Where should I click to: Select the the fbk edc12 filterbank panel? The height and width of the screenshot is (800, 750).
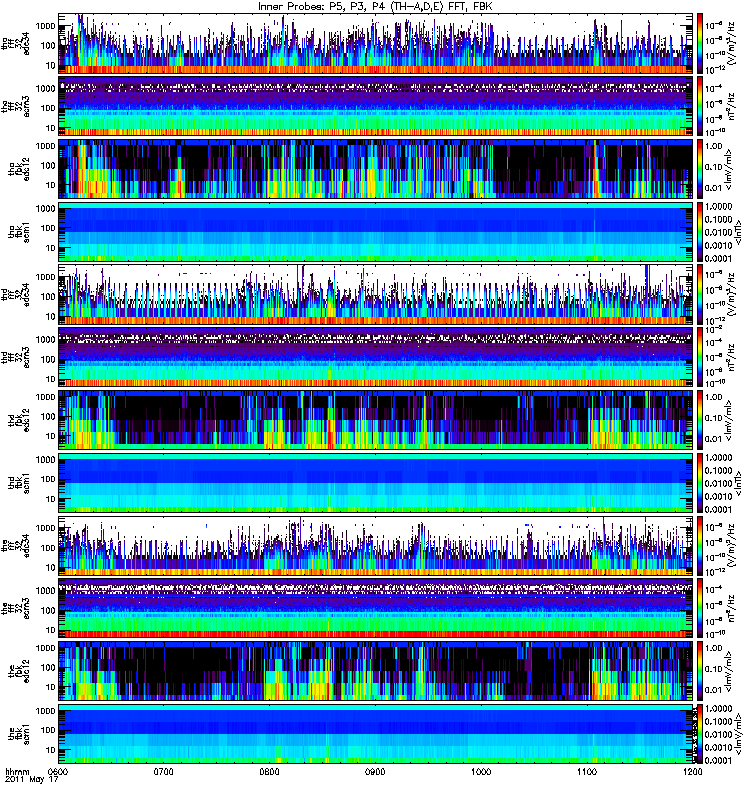click(x=375, y=671)
